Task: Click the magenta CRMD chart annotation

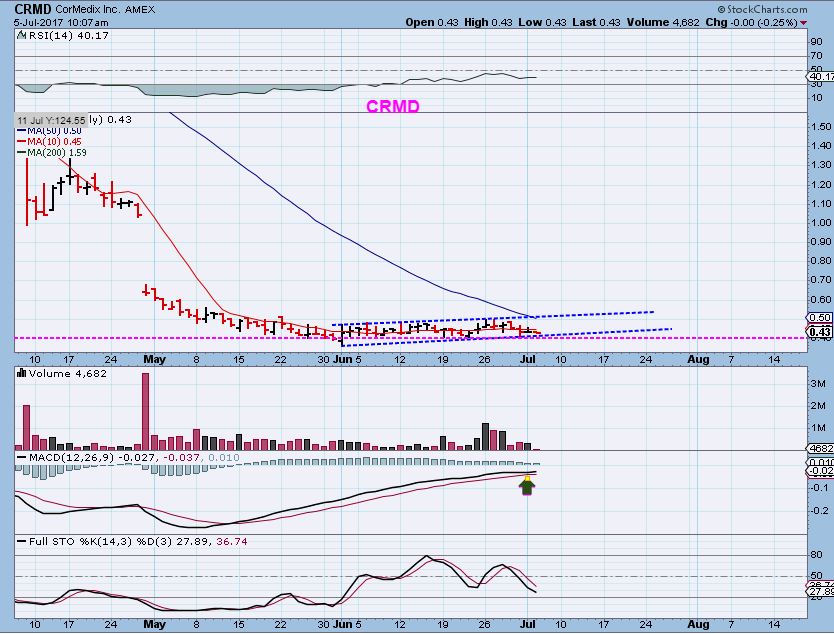Action: point(393,106)
